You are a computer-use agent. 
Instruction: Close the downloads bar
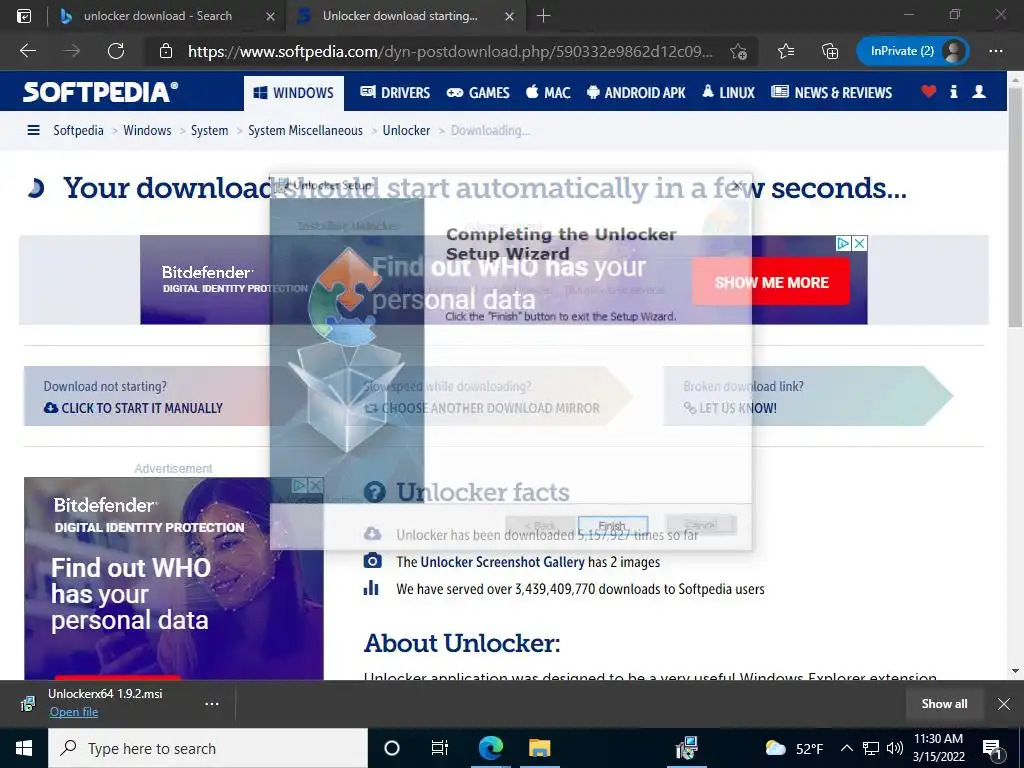(1004, 703)
